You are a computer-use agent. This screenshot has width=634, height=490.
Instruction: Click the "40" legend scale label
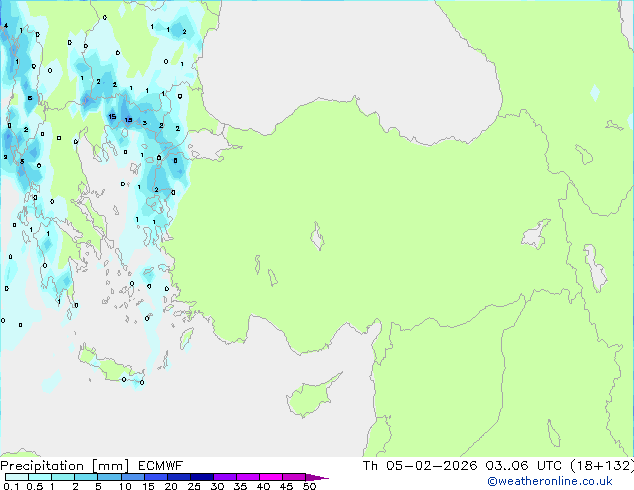click(263, 486)
